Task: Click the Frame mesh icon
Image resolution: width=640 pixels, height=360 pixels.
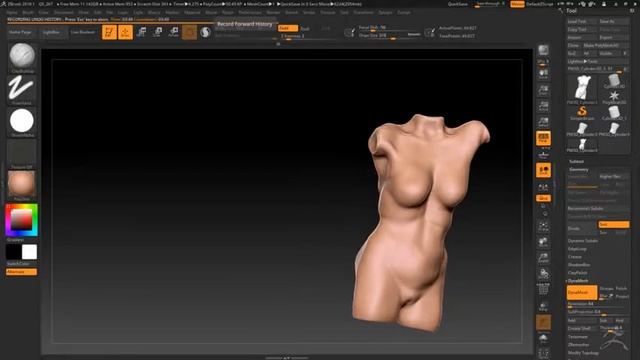Action: click(543, 226)
